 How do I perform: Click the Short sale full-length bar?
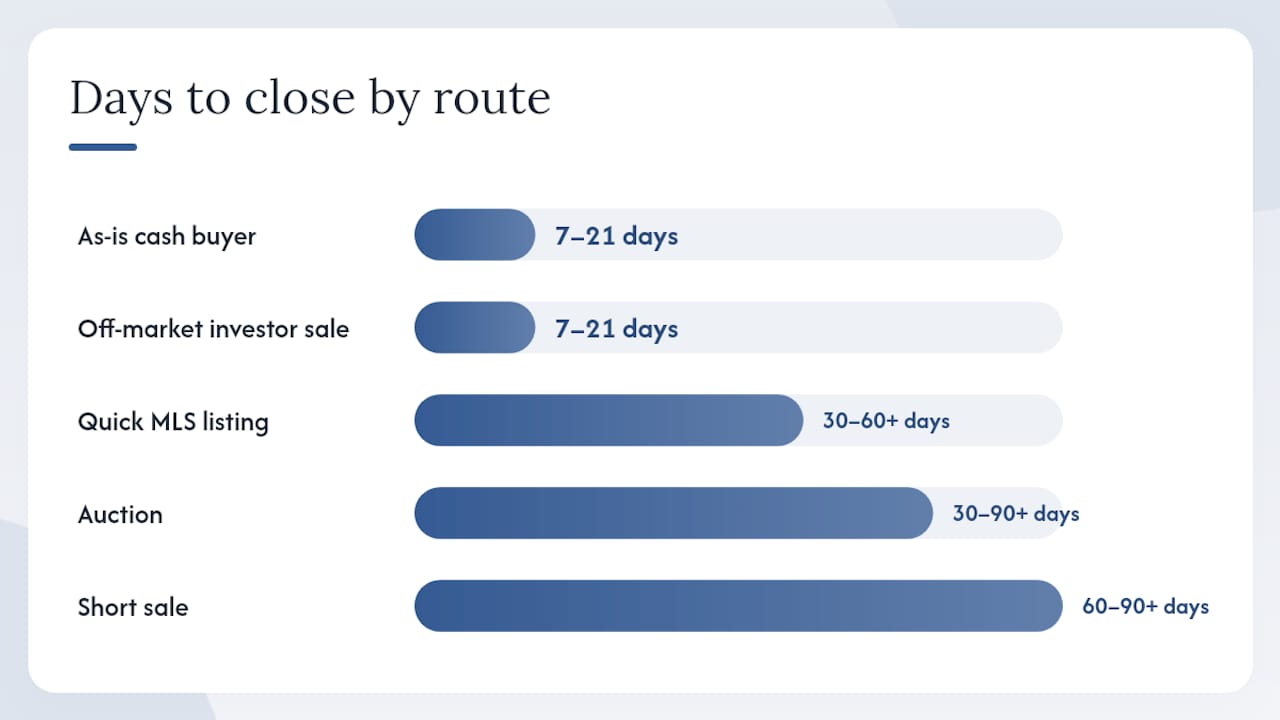[738, 606]
